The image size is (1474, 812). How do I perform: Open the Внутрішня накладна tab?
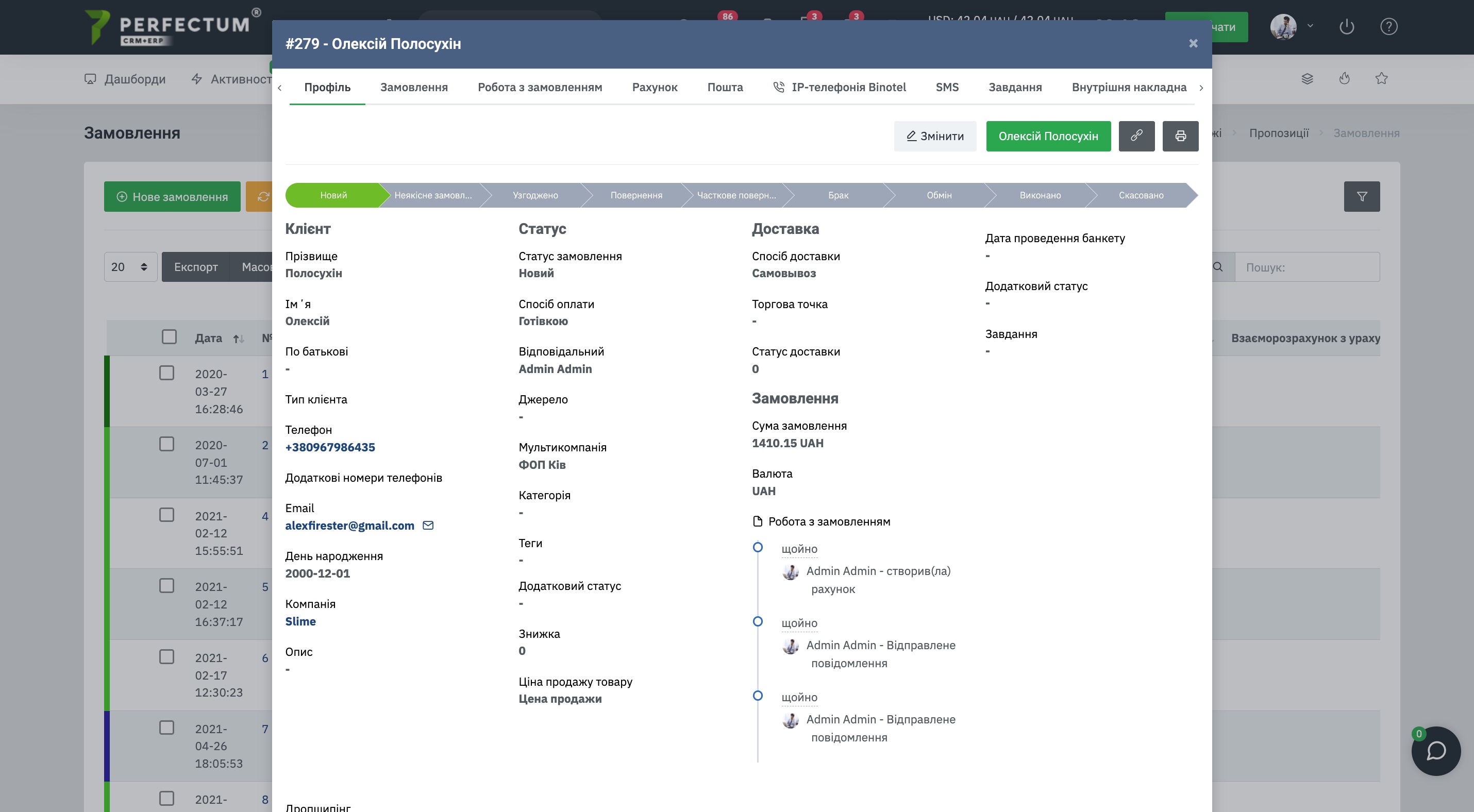(x=1129, y=88)
